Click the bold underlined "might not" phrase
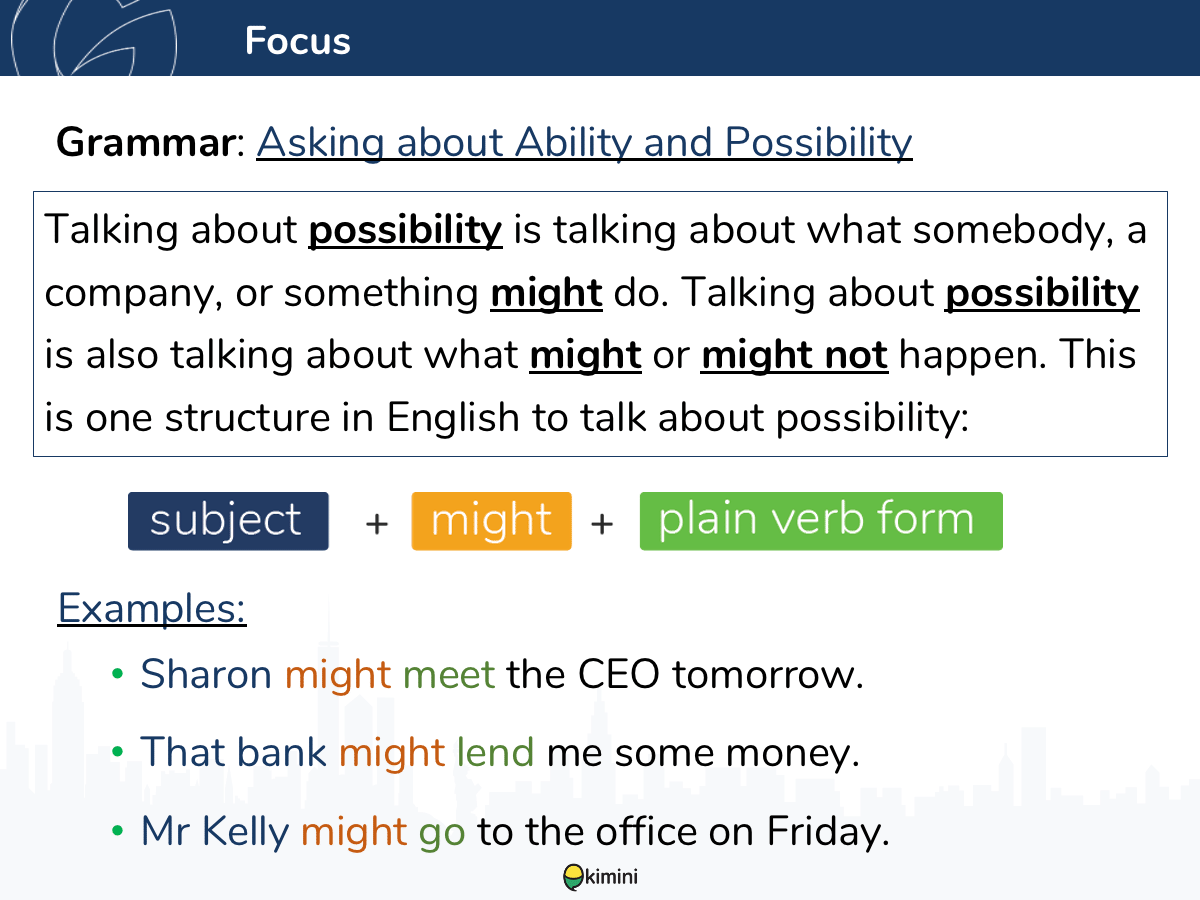The image size is (1200, 900). pyautogui.click(x=794, y=355)
